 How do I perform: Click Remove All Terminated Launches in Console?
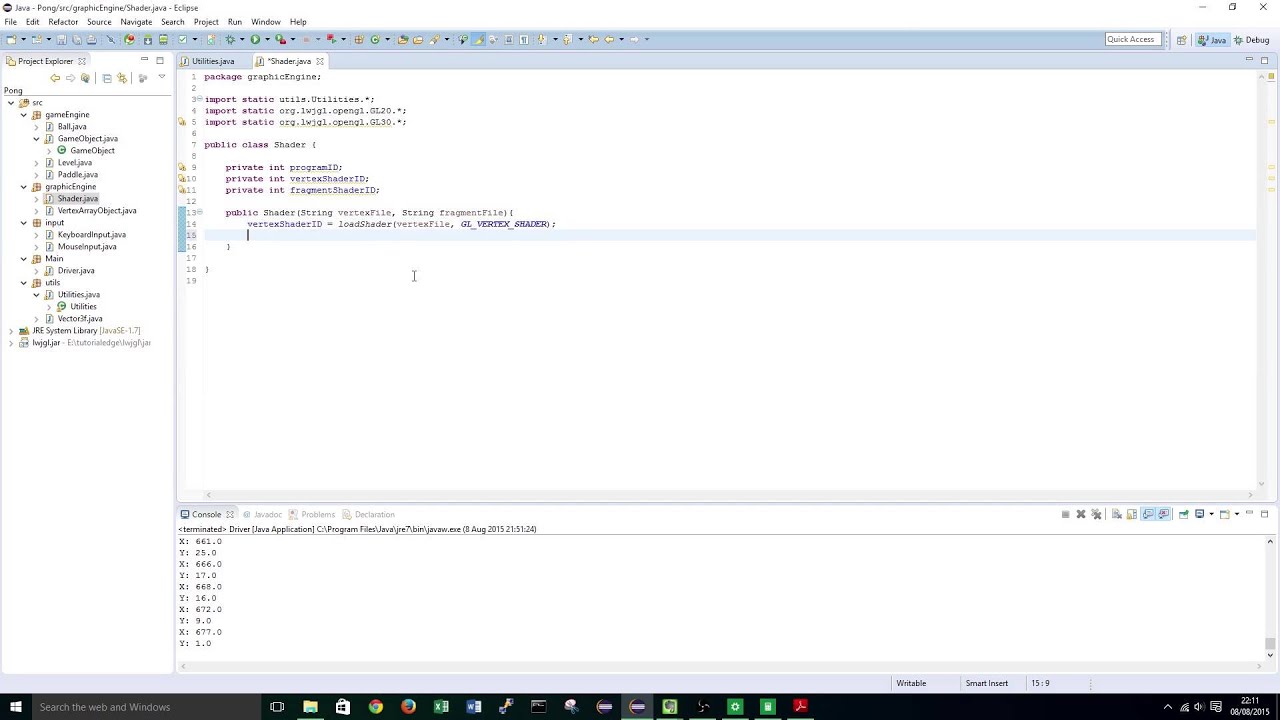point(1096,514)
